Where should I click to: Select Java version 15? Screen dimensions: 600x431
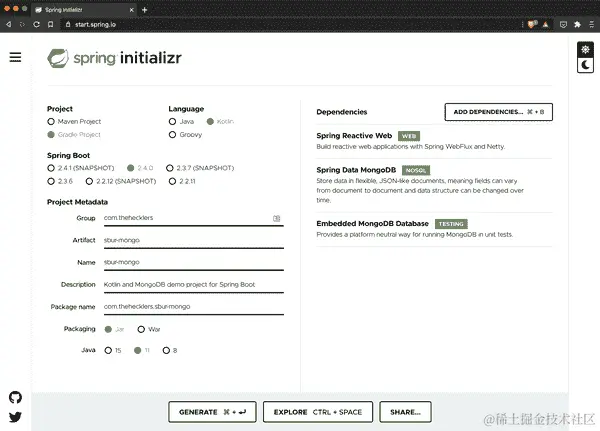(x=108, y=350)
